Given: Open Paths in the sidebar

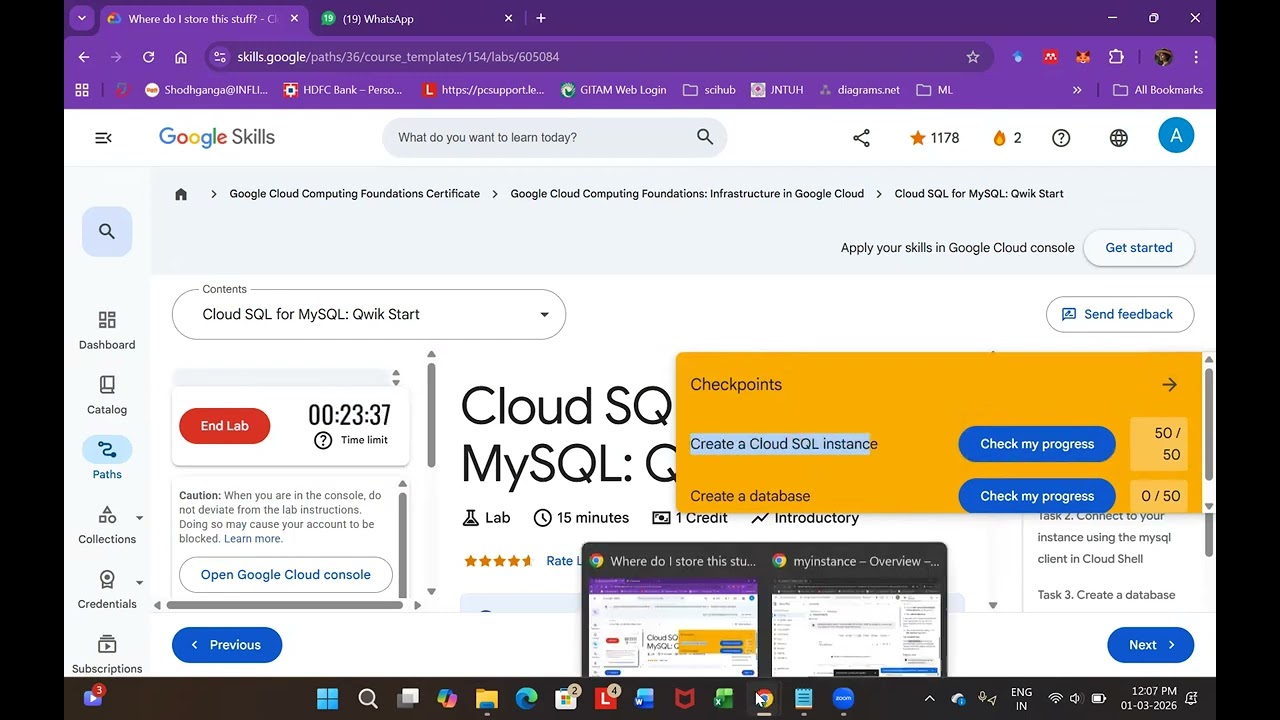Looking at the screenshot, I should click(x=107, y=458).
